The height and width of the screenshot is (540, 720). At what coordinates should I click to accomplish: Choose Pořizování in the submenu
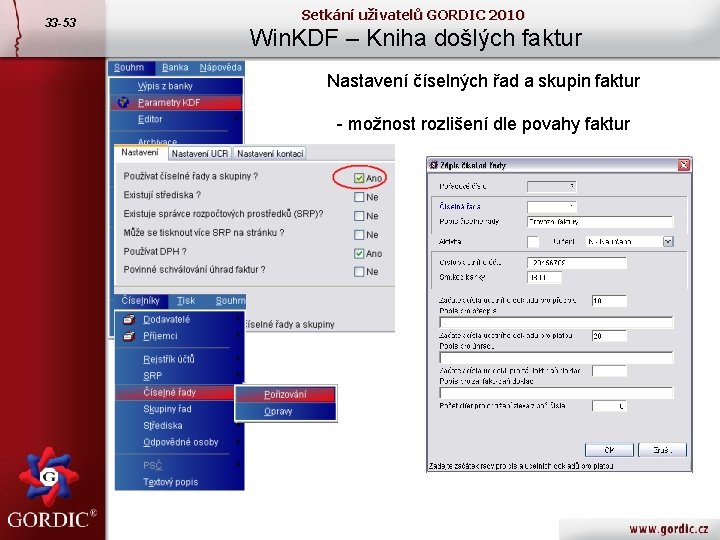286,394
